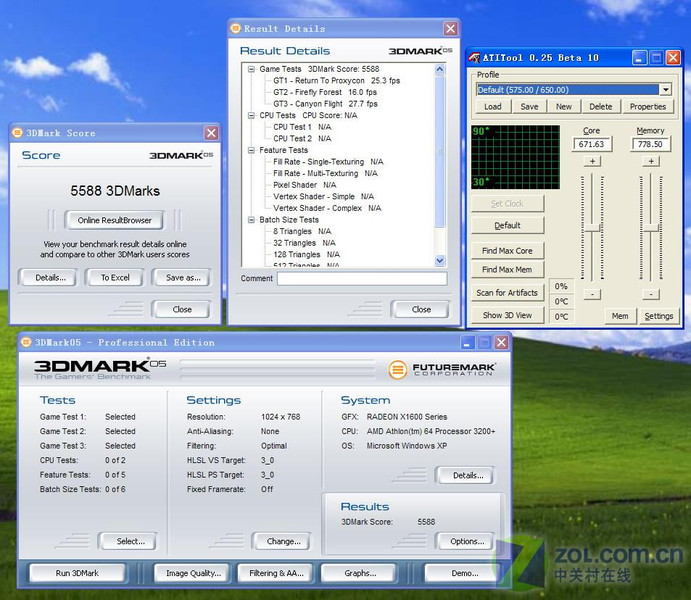This screenshot has height=600, width=691.
Task: Click Find Max Core button
Action: [507, 251]
